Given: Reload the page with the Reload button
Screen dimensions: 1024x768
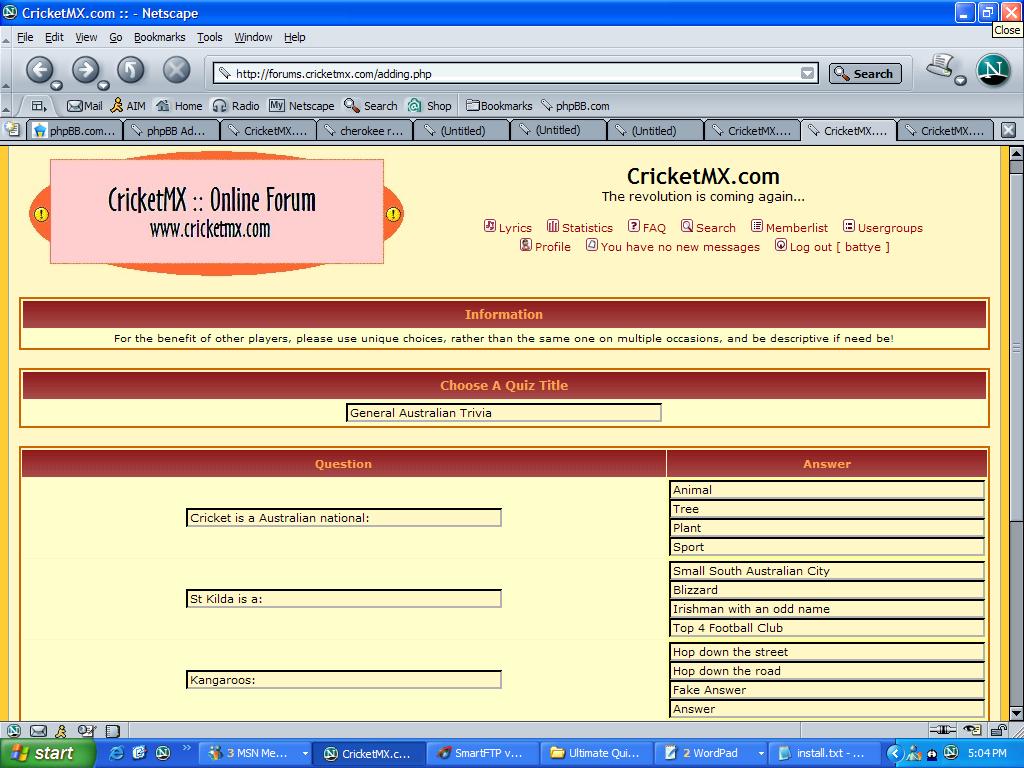Looking at the screenshot, I should (x=131, y=70).
